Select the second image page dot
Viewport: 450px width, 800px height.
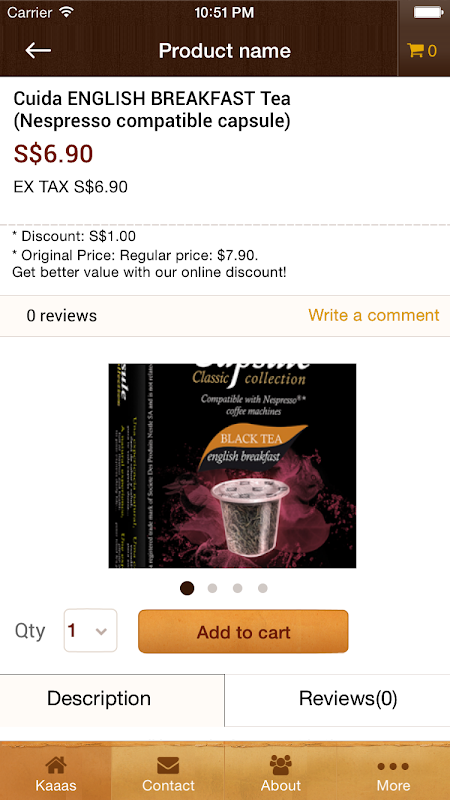point(212,588)
